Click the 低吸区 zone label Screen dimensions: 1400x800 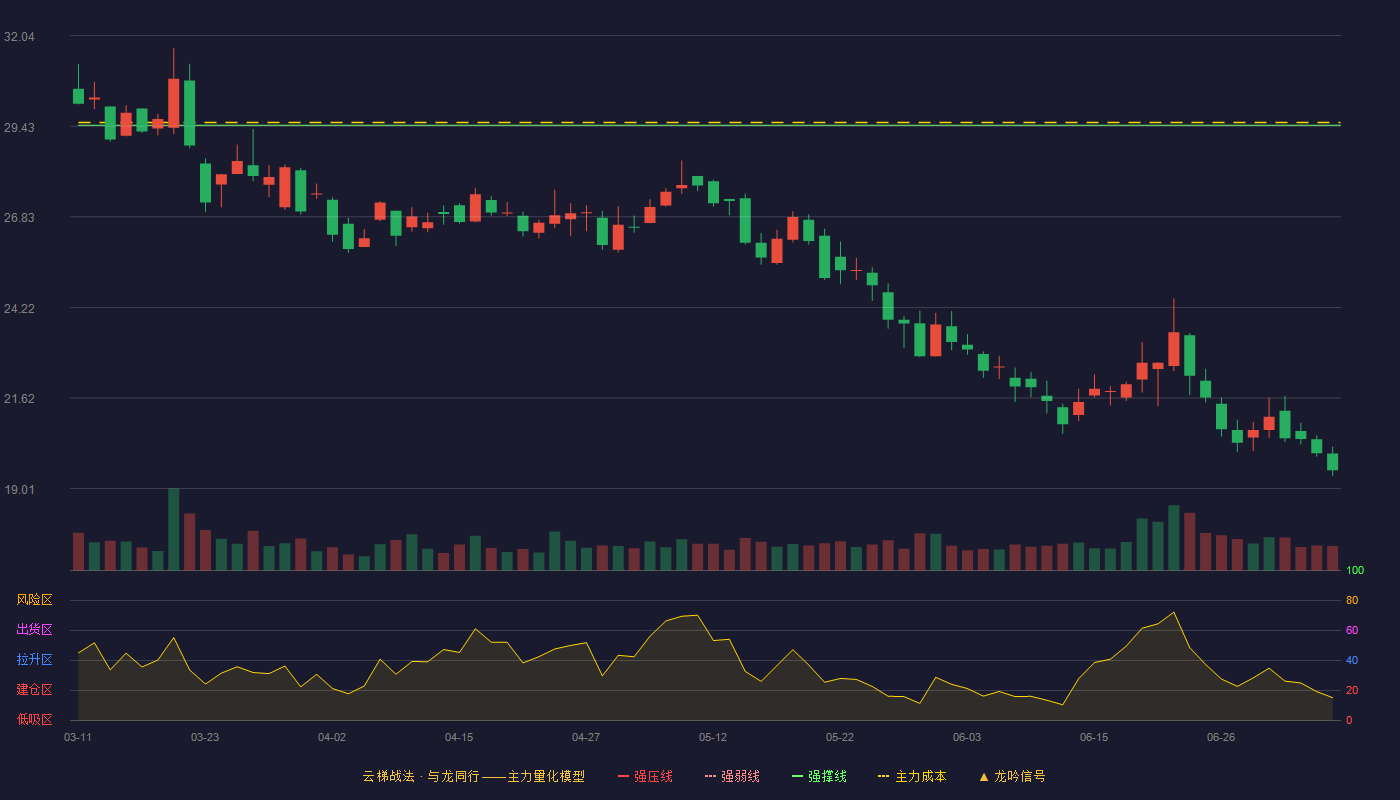click(x=34, y=719)
